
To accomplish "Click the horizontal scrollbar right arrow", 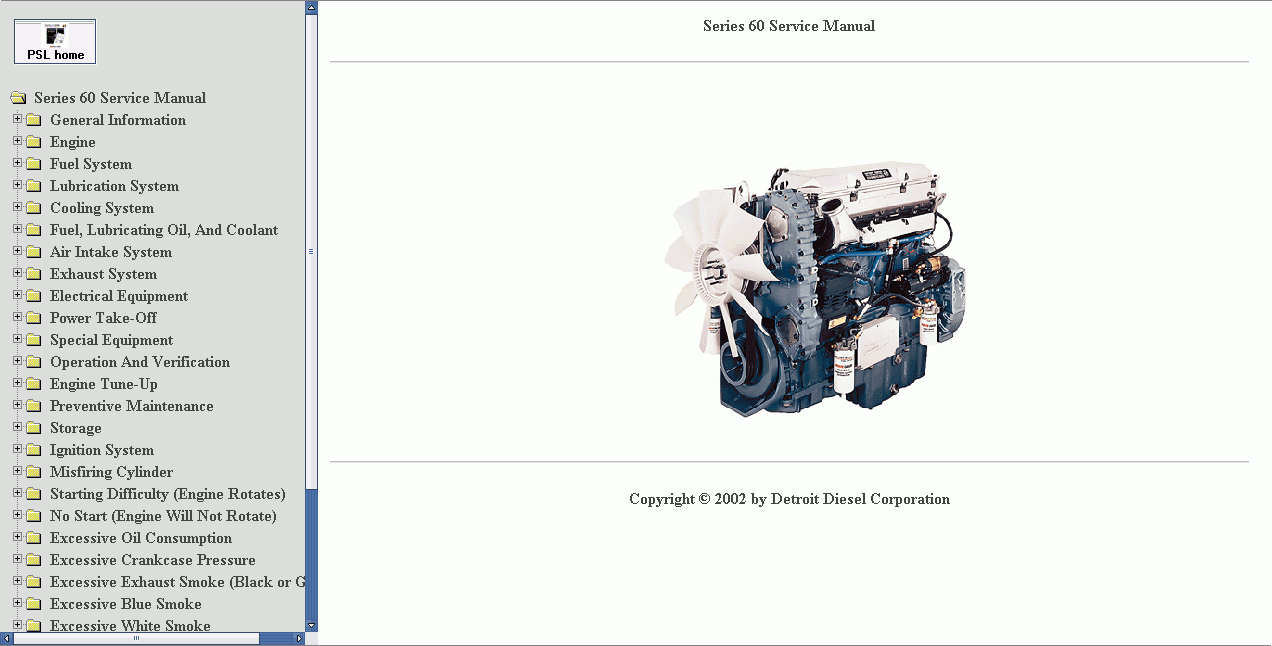I will click(x=298, y=638).
